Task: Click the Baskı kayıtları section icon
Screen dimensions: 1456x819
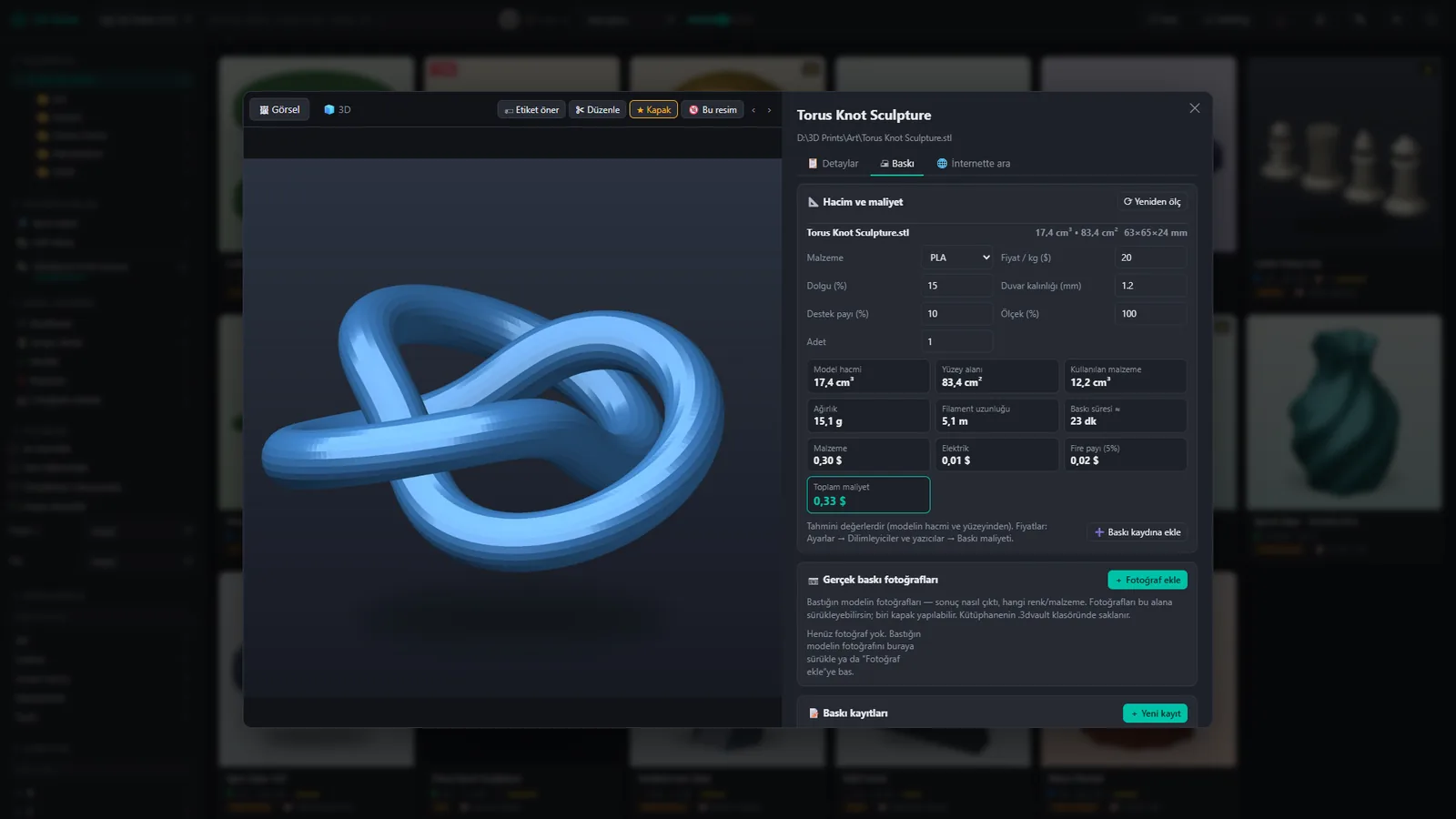Action: [x=813, y=713]
